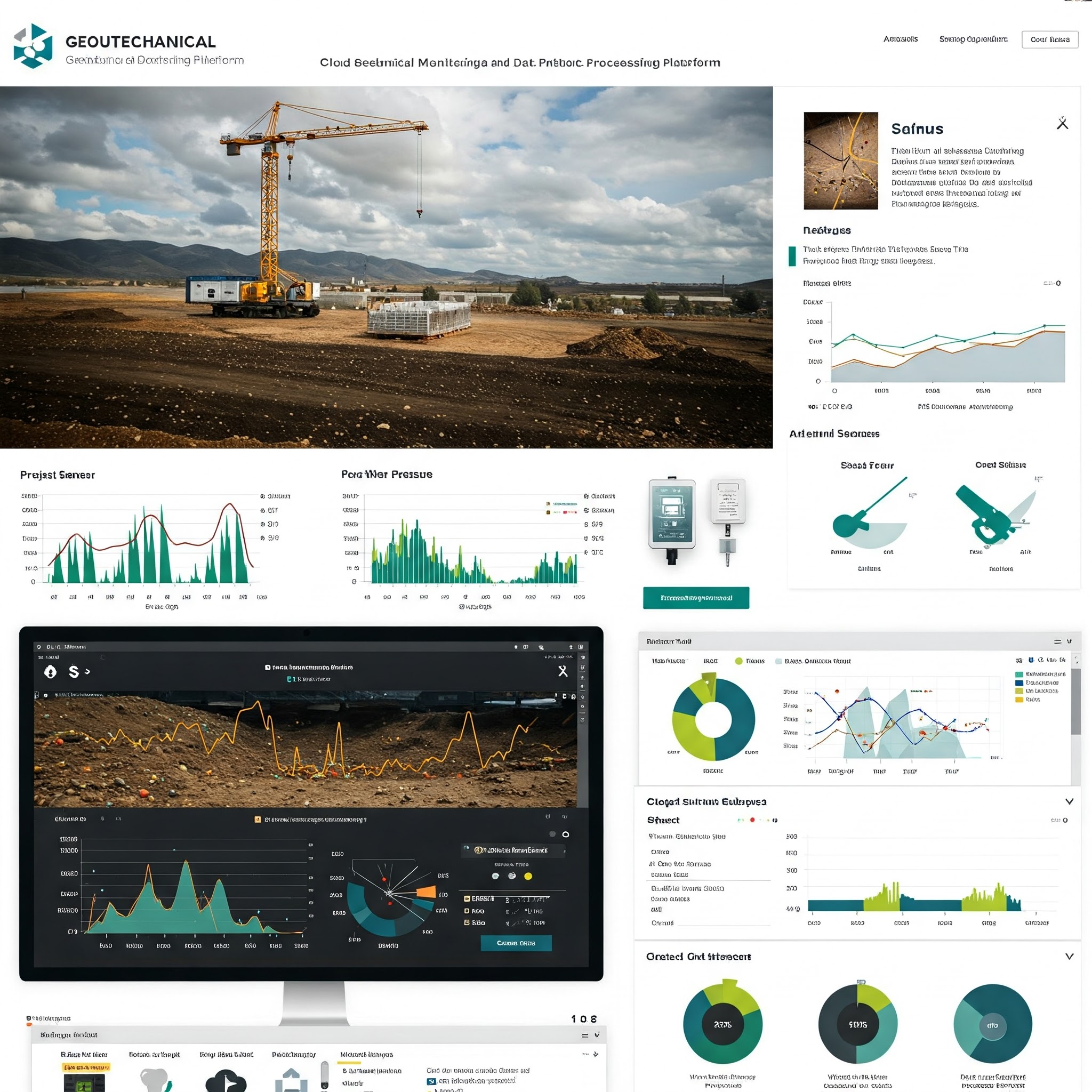The image size is (1092, 1092).
Task: Click the leftmost donut chart's dark center
Action: (722, 1024)
